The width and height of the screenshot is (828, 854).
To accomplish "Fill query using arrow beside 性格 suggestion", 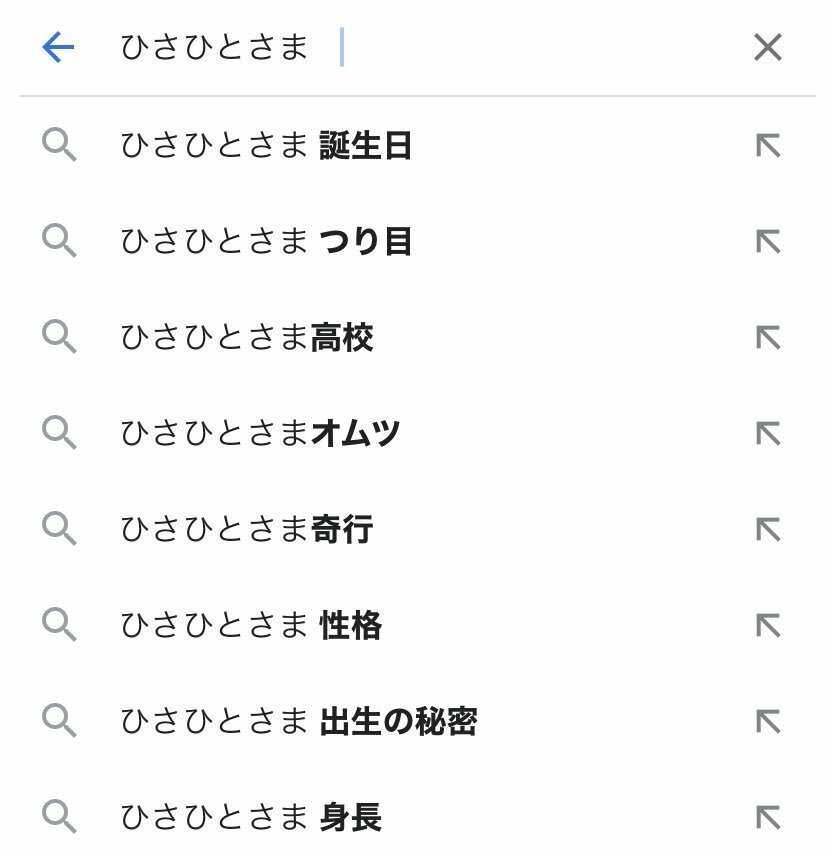I will click(x=767, y=626).
